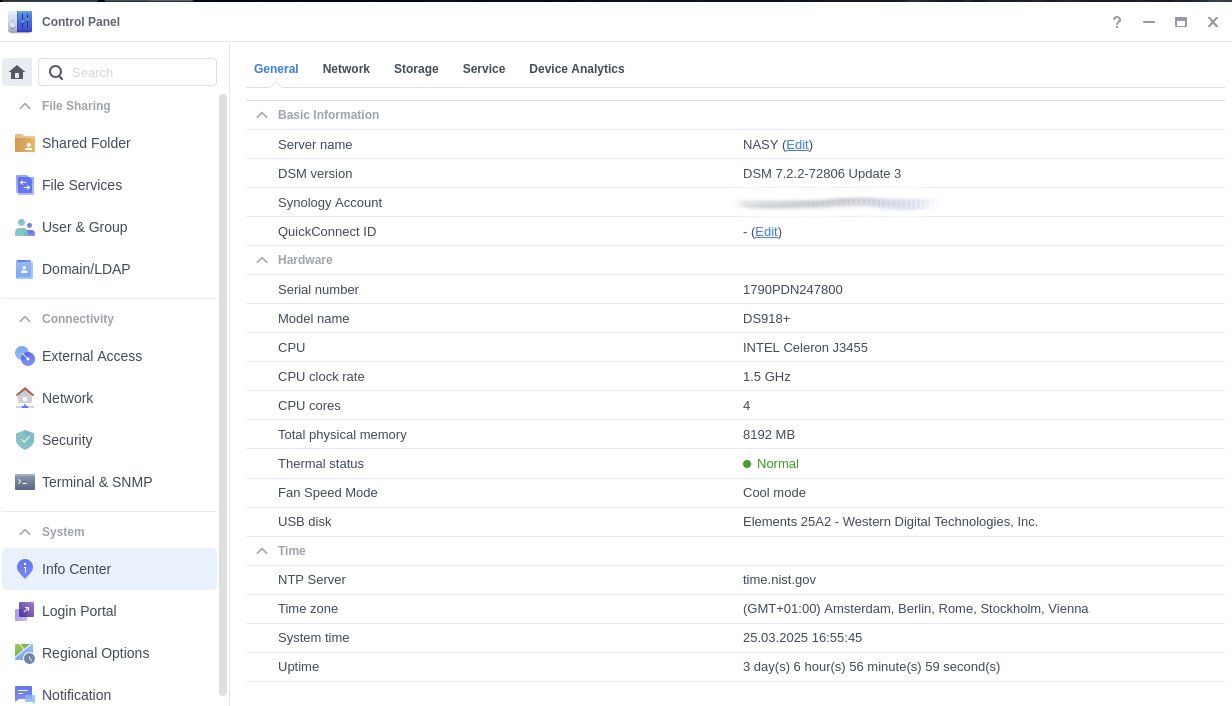Viewport: 1232px width, 706px height.
Task: Click the Synology Account blurred value
Action: tap(834, 203)
